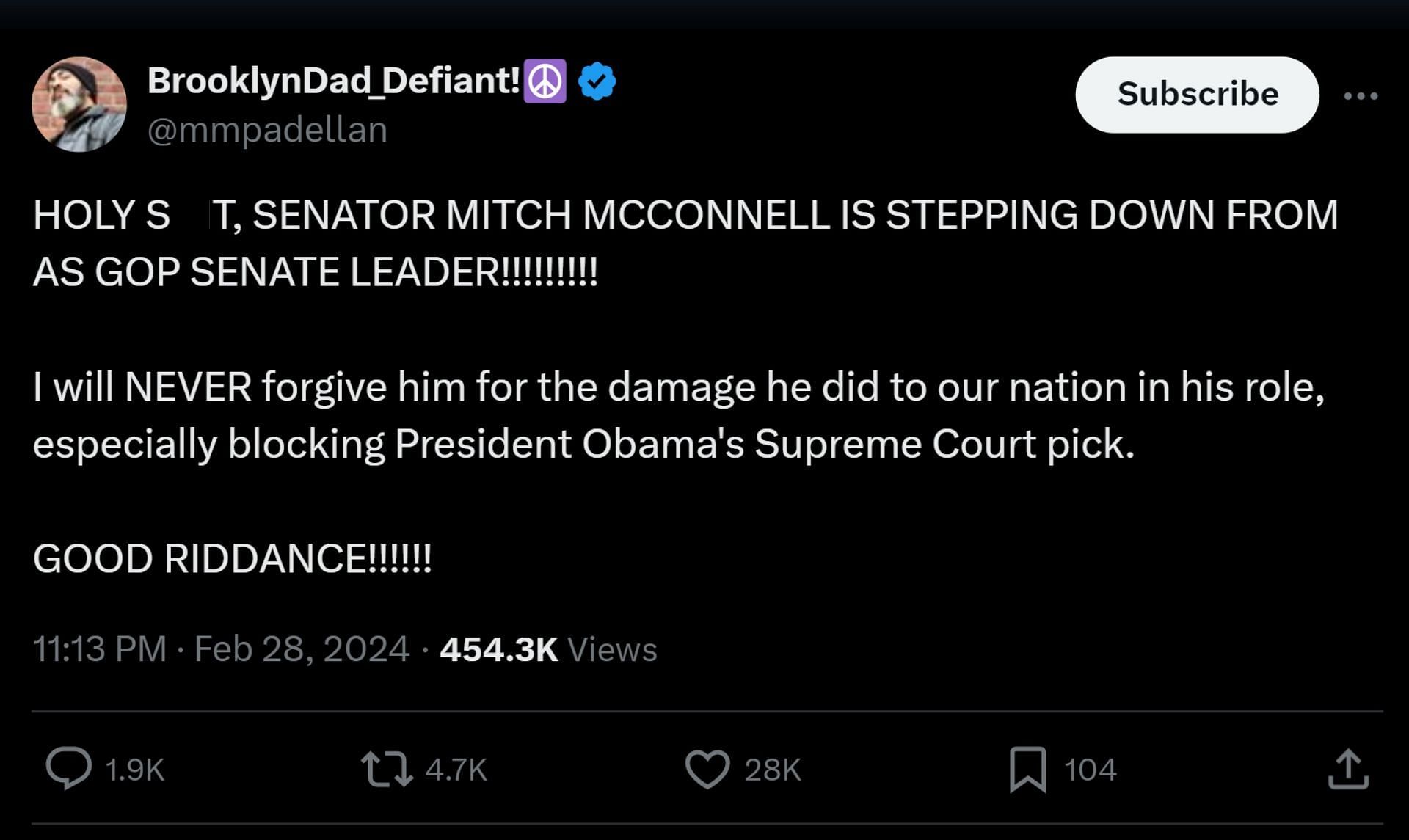Click the BrooklynDad_Defiant! display name

click(334, 81)
